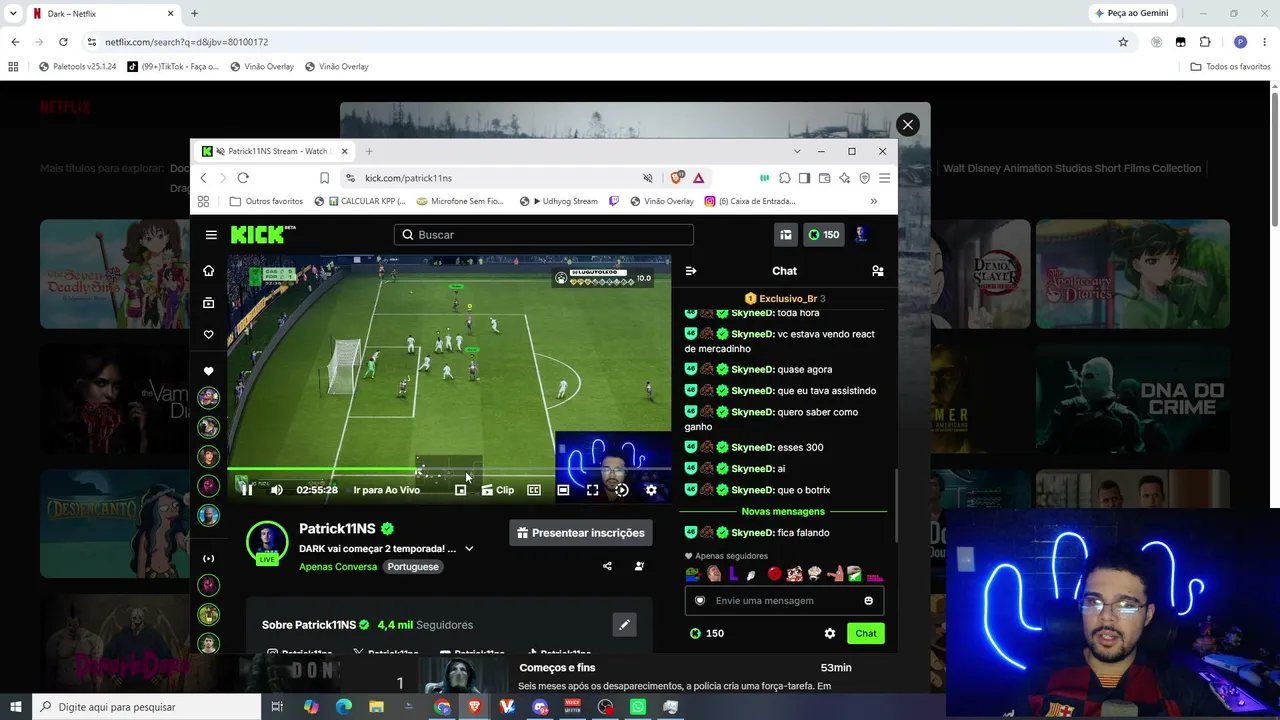The height and width of the screenshot is (720, 1280).
Task: Click Peça ao Gemini in Chrome
Action: tap(1132, 14)
